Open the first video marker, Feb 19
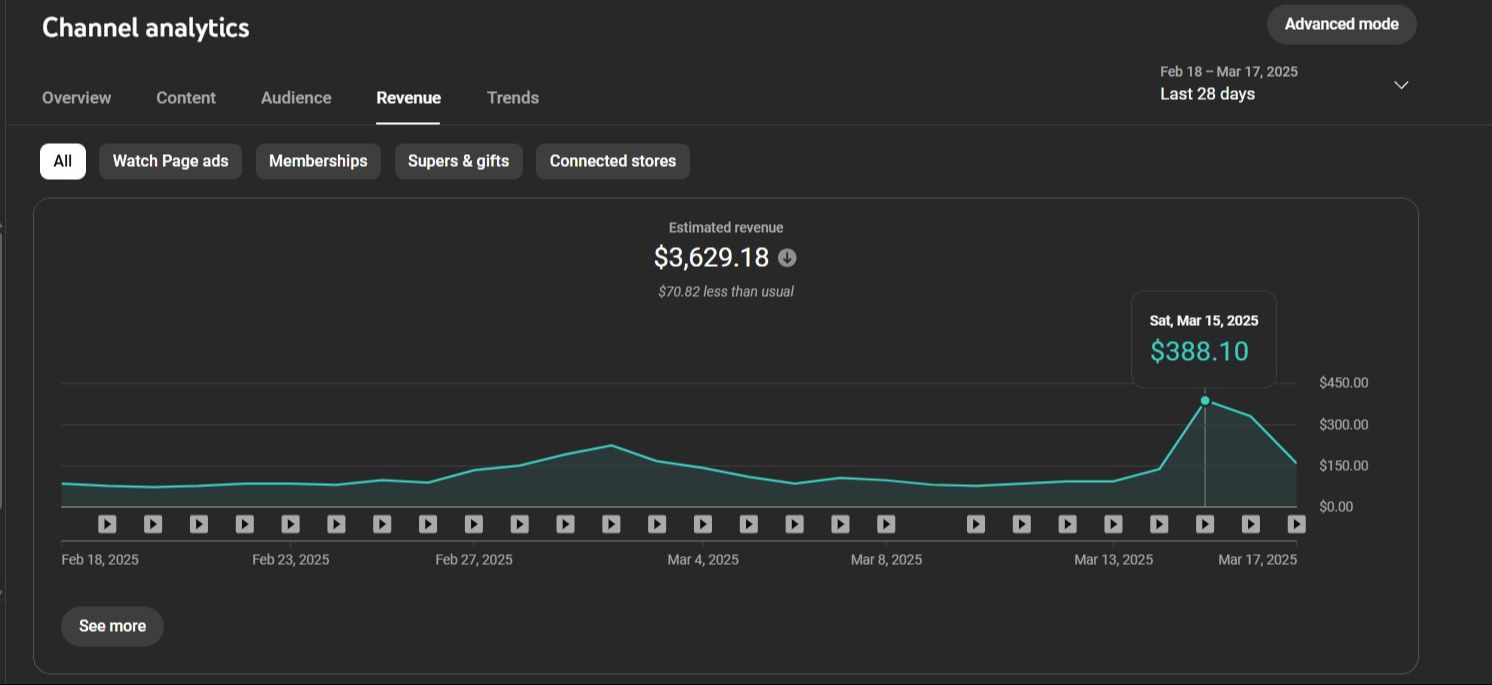 107,524
